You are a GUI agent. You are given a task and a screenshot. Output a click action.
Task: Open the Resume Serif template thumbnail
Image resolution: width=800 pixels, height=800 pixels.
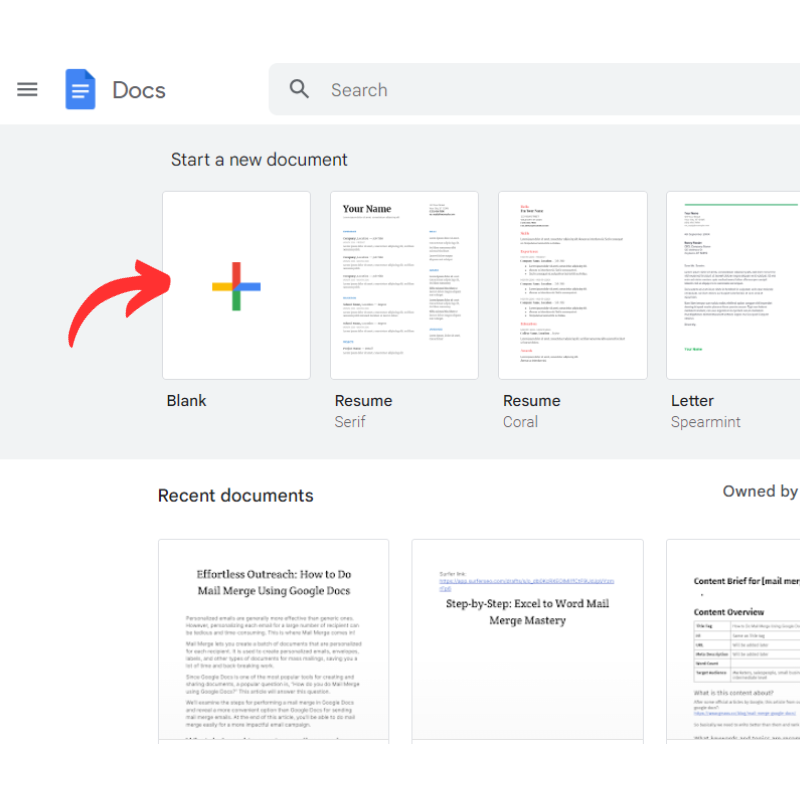click(404, 286)
